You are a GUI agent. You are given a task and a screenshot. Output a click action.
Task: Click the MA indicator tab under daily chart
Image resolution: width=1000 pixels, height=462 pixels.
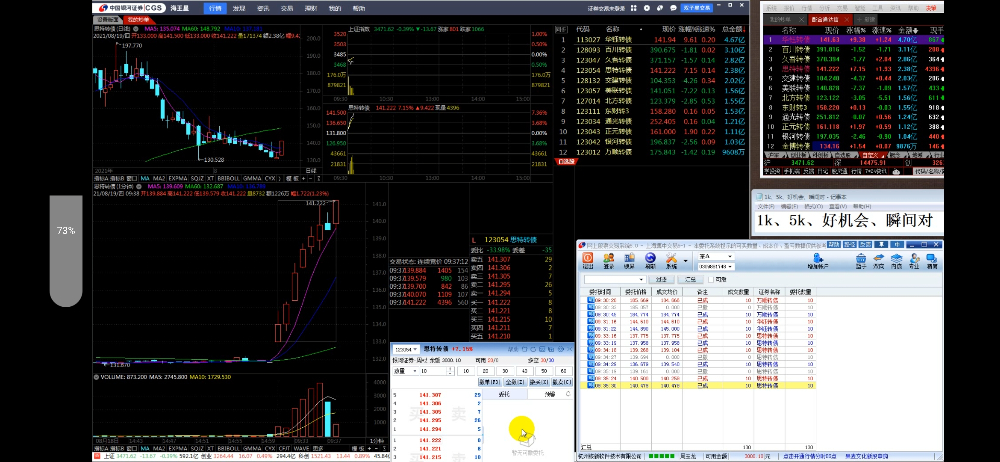point(145,179)
